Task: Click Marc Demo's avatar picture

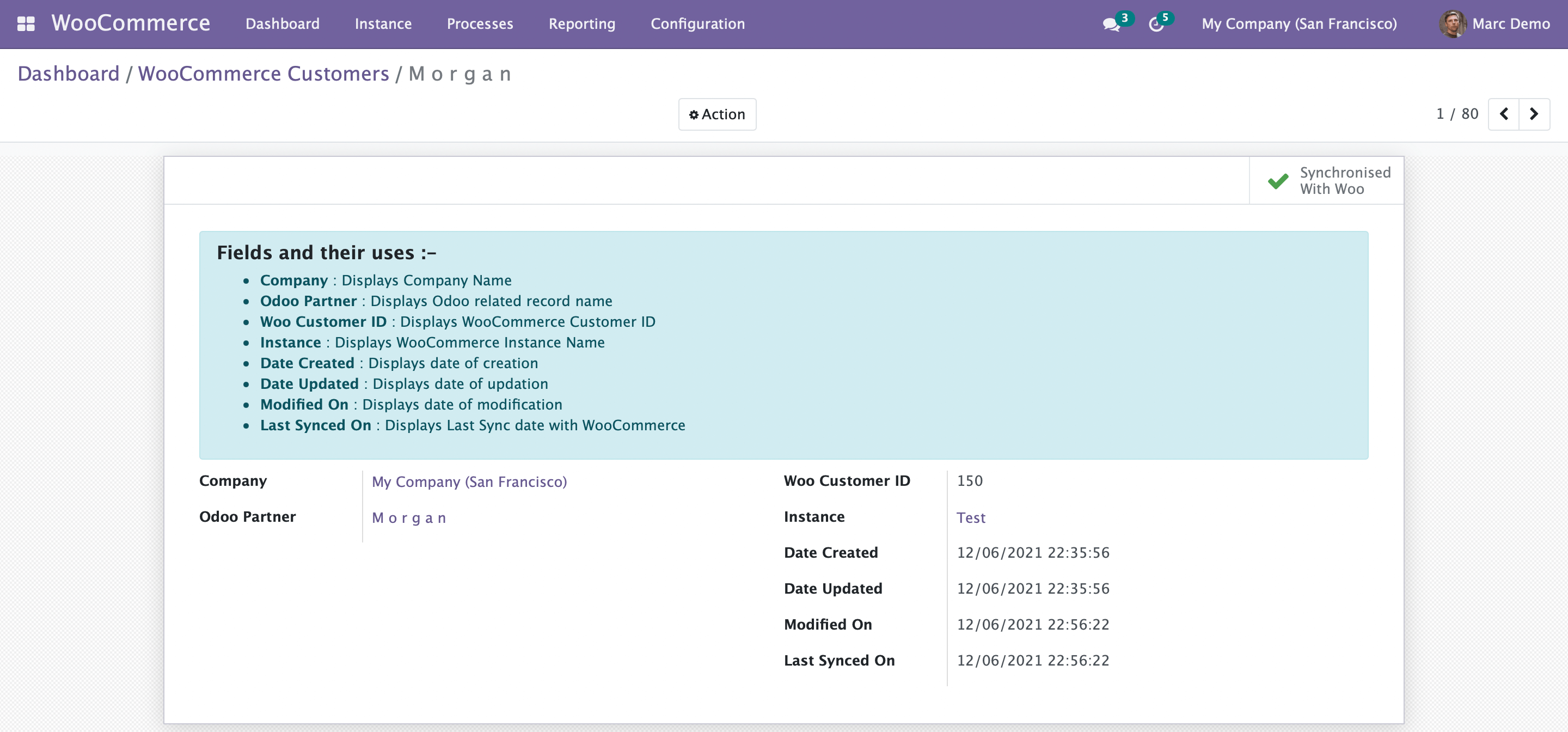Action: (1453, 24)
